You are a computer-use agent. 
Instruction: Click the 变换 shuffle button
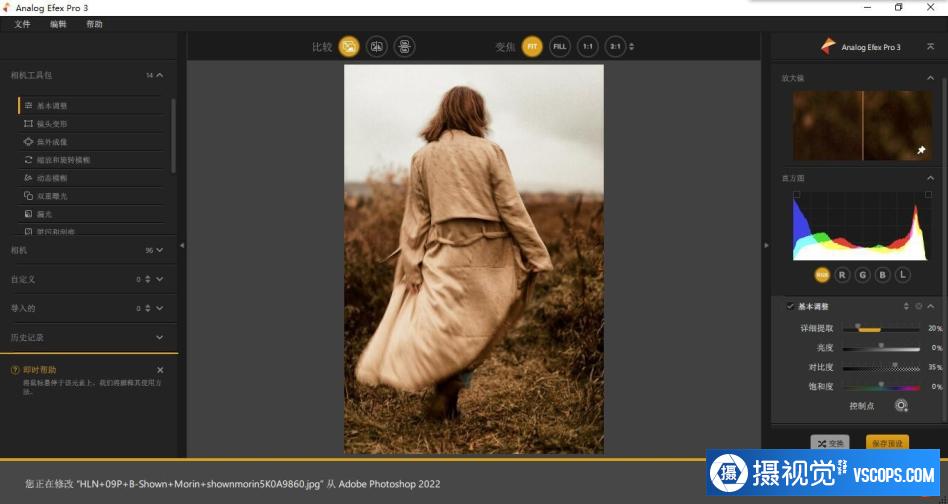click(830, 443)
